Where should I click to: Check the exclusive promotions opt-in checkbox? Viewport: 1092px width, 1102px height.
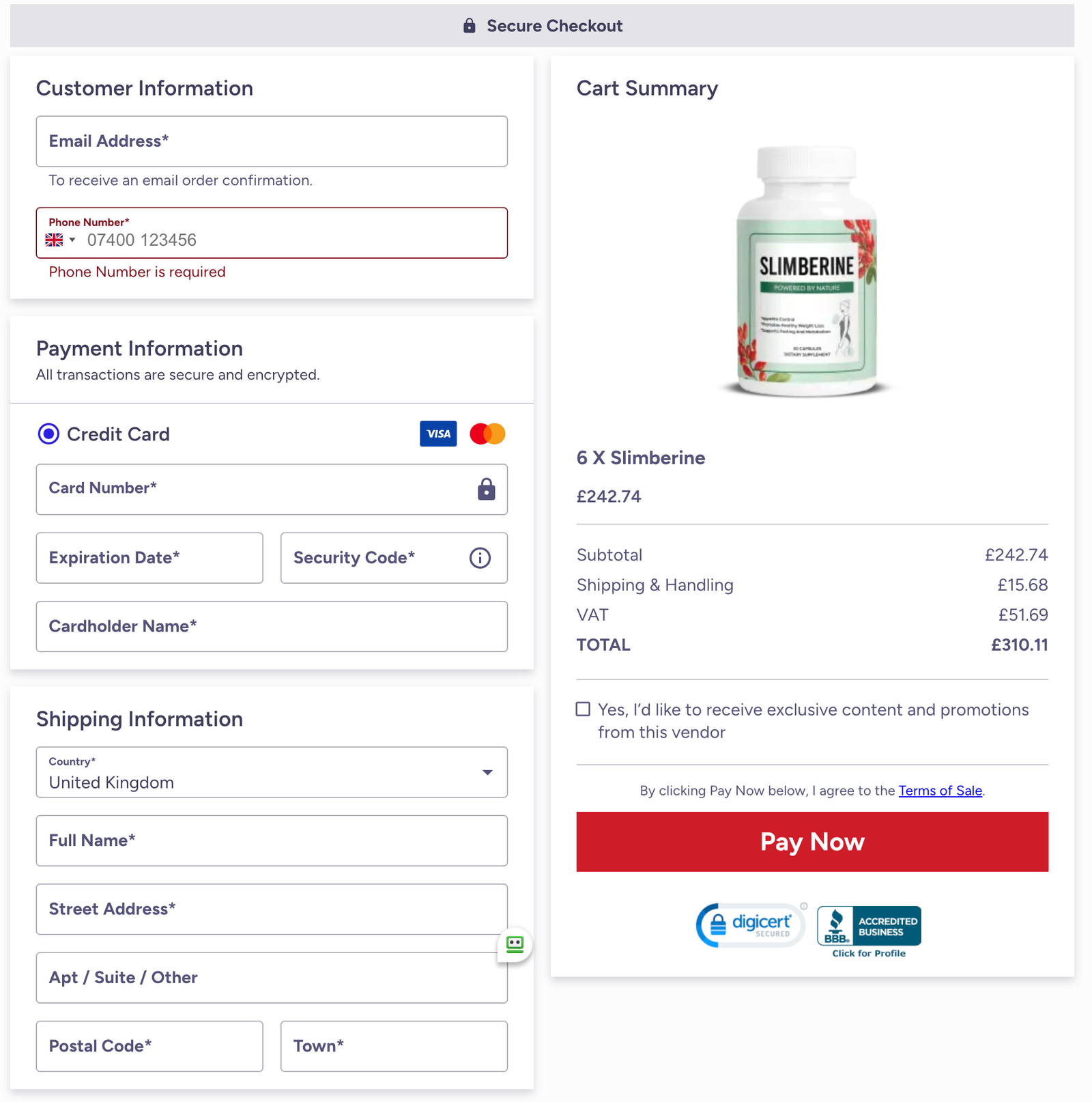[583, 709]
